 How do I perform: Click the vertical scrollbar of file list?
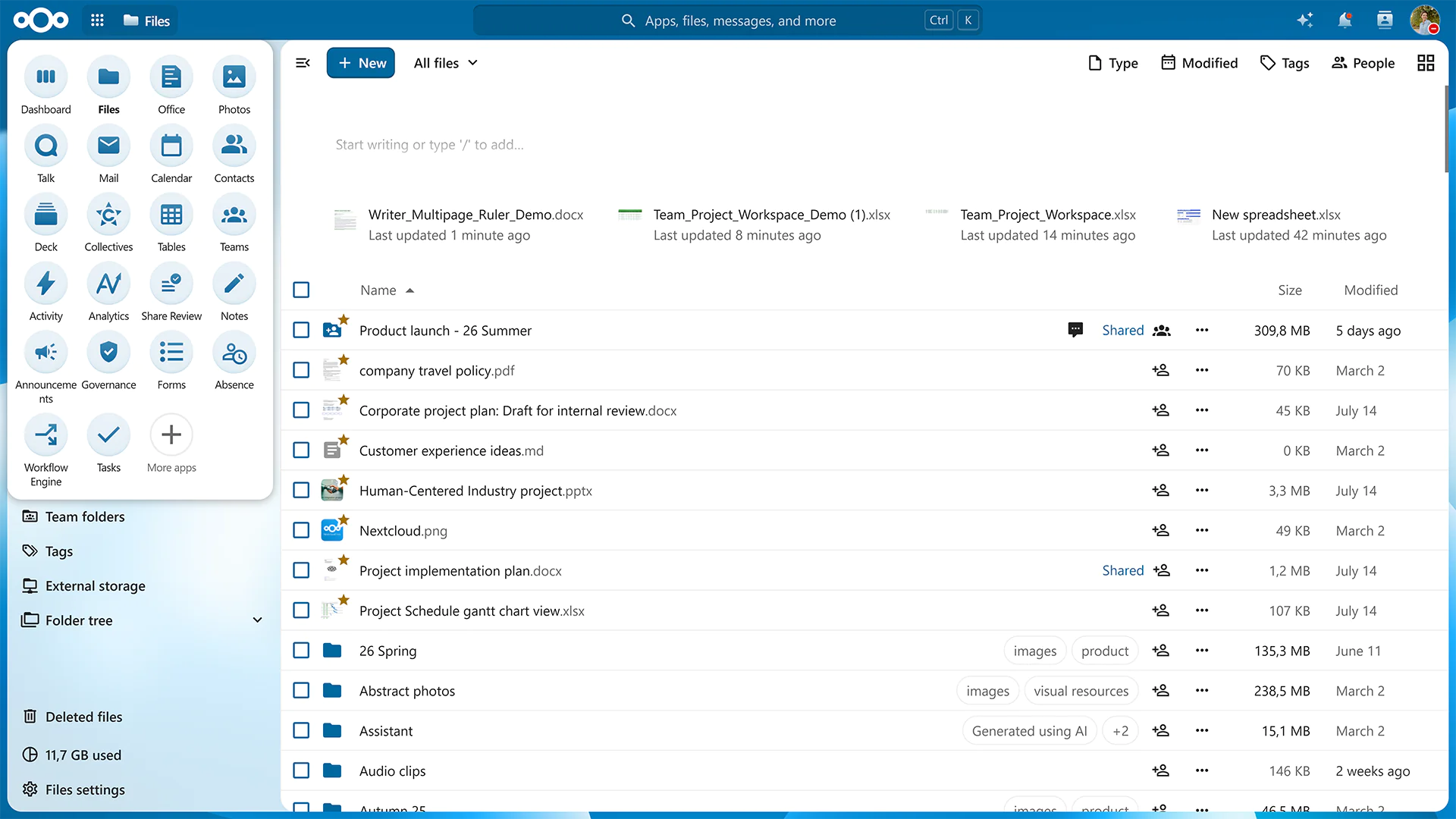1445,129
